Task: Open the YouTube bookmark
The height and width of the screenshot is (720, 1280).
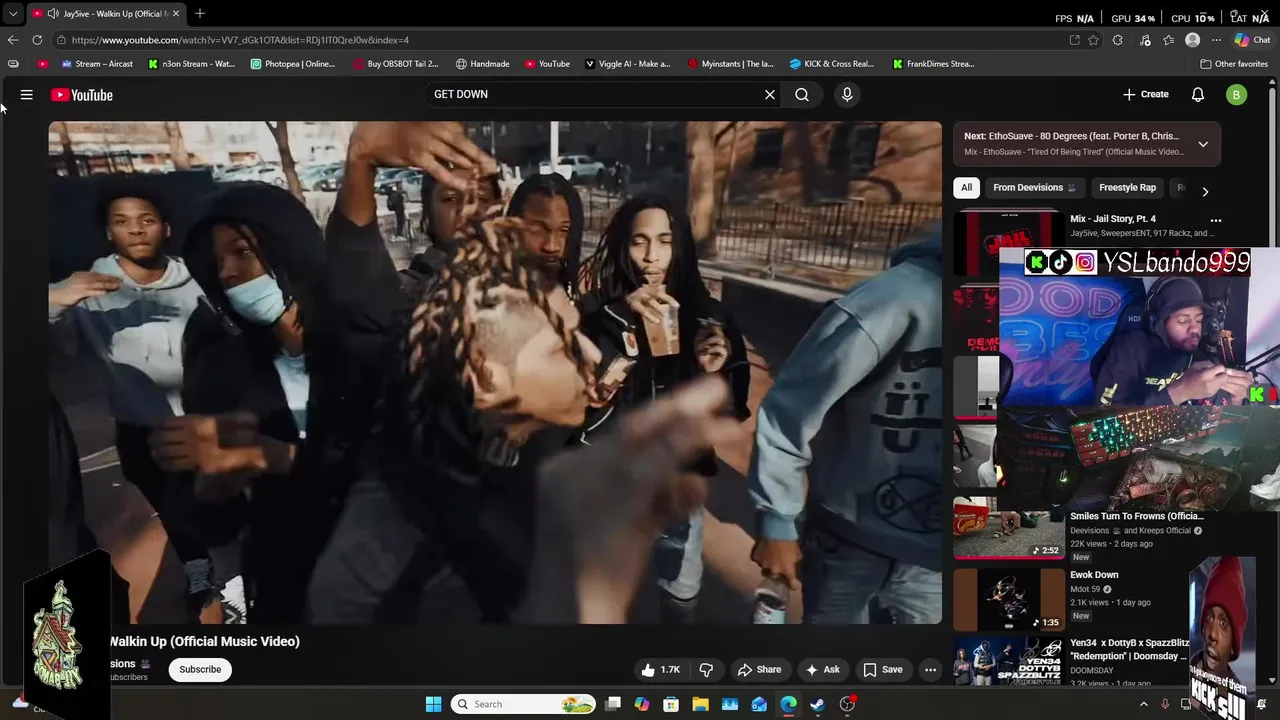Action: (547, 64)
